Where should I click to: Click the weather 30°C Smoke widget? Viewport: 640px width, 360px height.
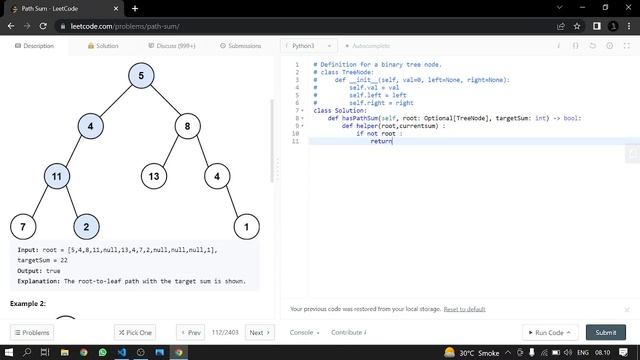tap(472, 353)
